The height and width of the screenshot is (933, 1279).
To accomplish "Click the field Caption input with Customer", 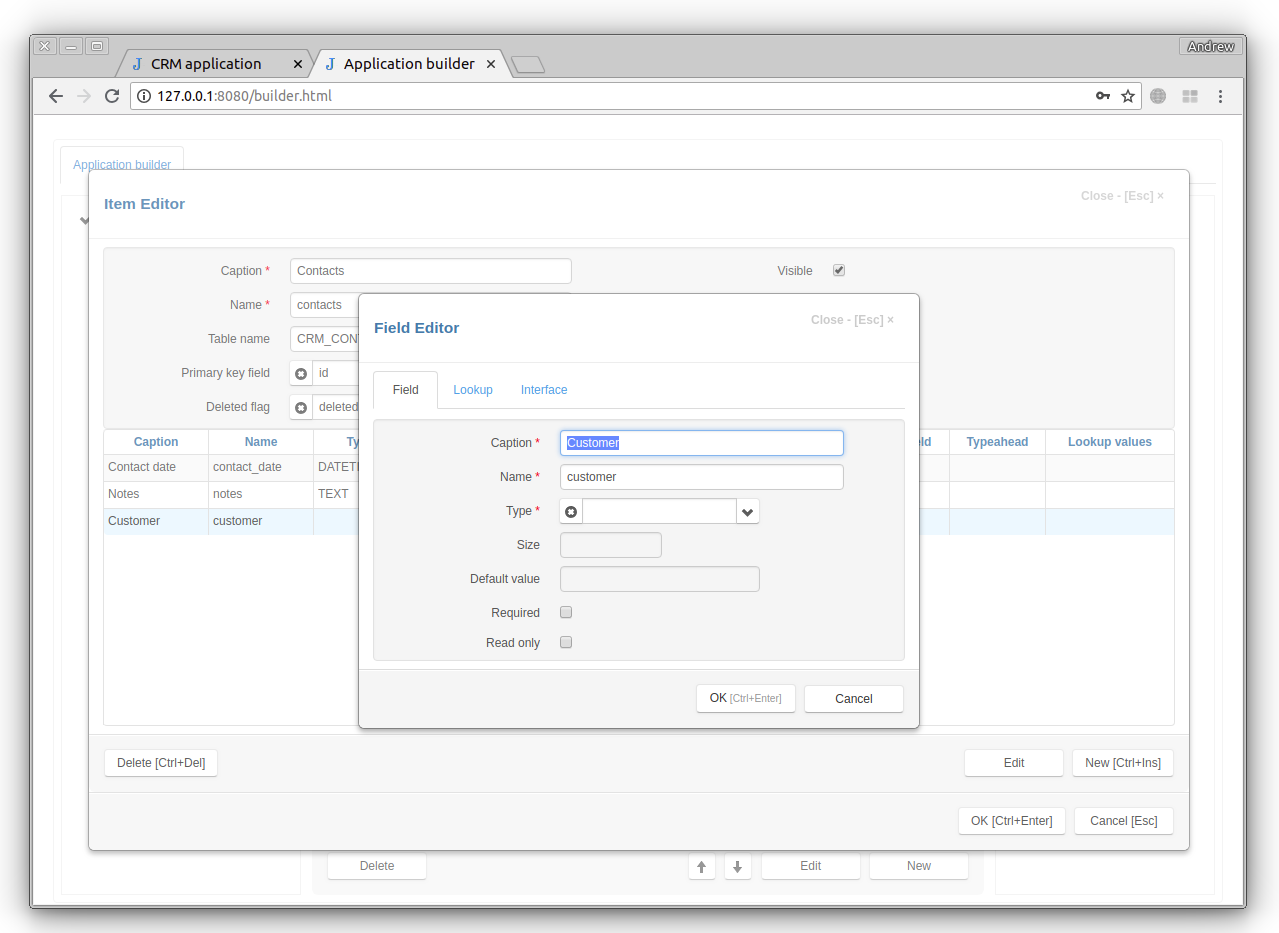I will pos(702,443).
